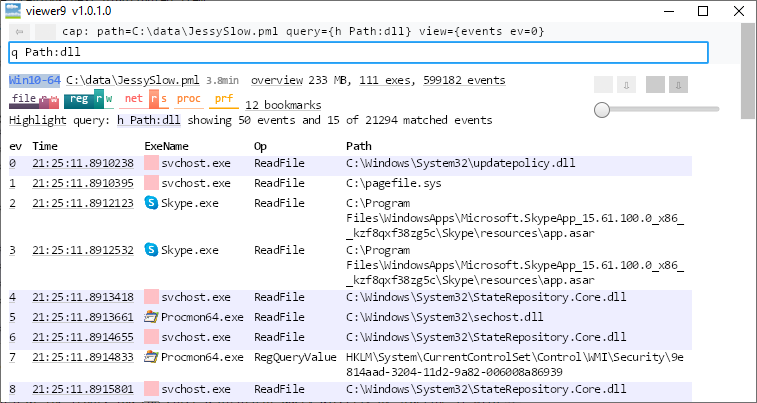Screen dimensions: 757x403
Task: Toggle the net events filter
Action: pos(134,99)
